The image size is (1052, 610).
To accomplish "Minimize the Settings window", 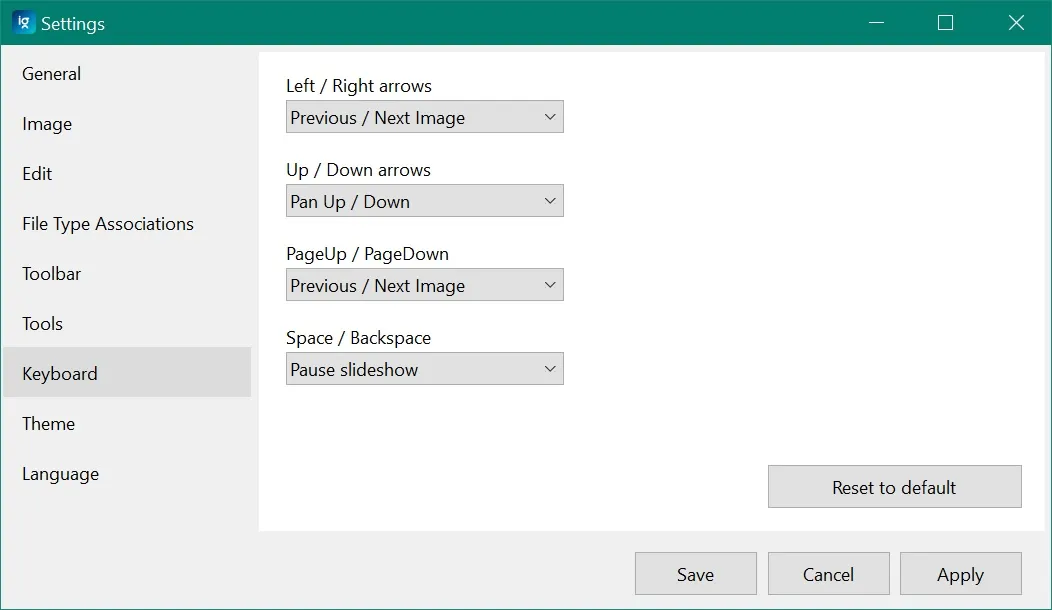I will (876, 23).
